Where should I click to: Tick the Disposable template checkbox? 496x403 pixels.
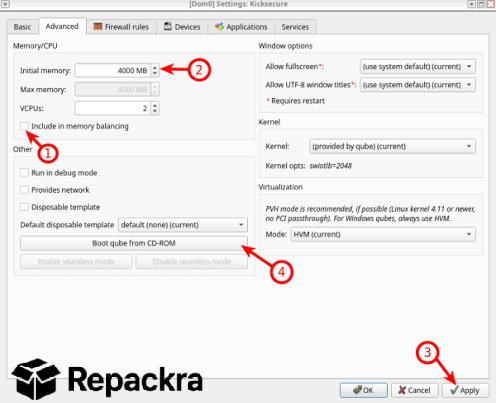point(24,207)
